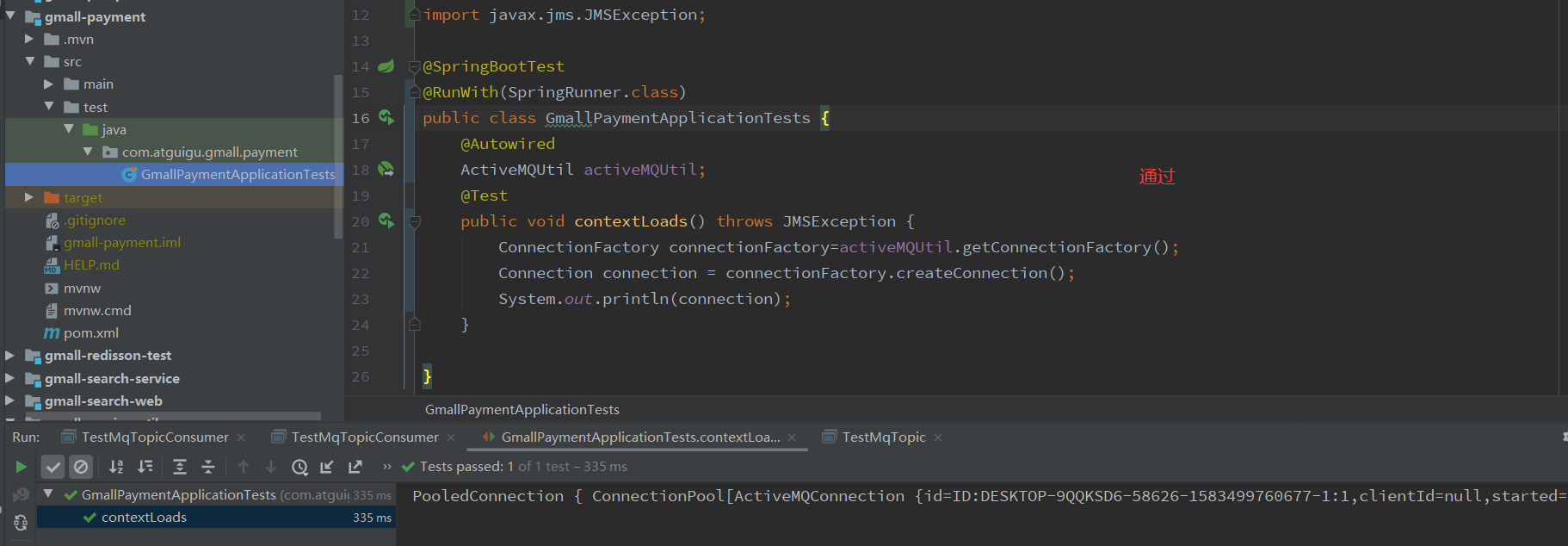Viewport: 1568px width, 546px height.
Task: Open the test history clock icon
Action: click(x=299, y=467)
